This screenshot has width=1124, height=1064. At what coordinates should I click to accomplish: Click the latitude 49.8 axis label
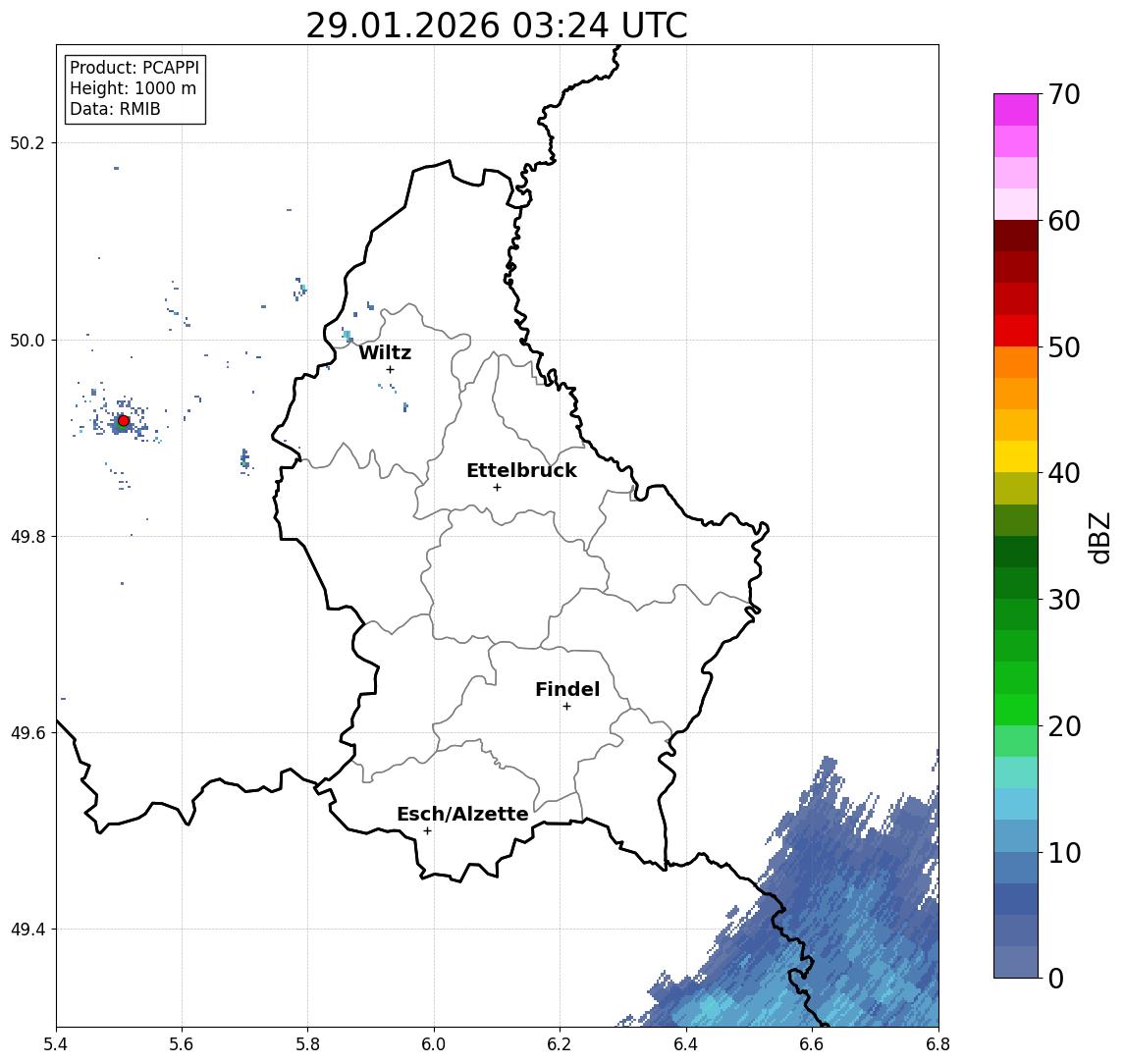(x=27, y=536)
